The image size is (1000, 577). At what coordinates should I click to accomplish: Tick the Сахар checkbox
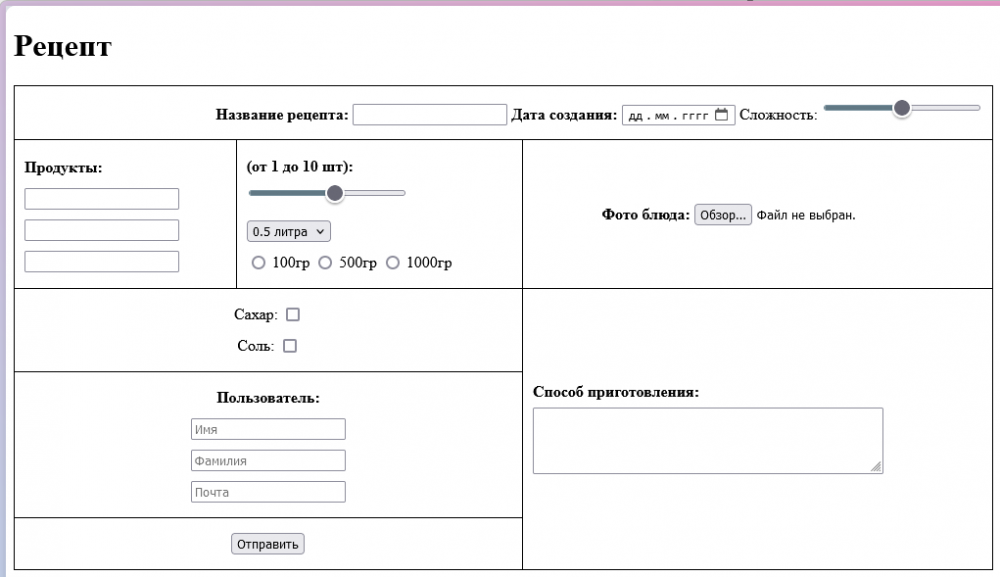(x=293, y=315)
